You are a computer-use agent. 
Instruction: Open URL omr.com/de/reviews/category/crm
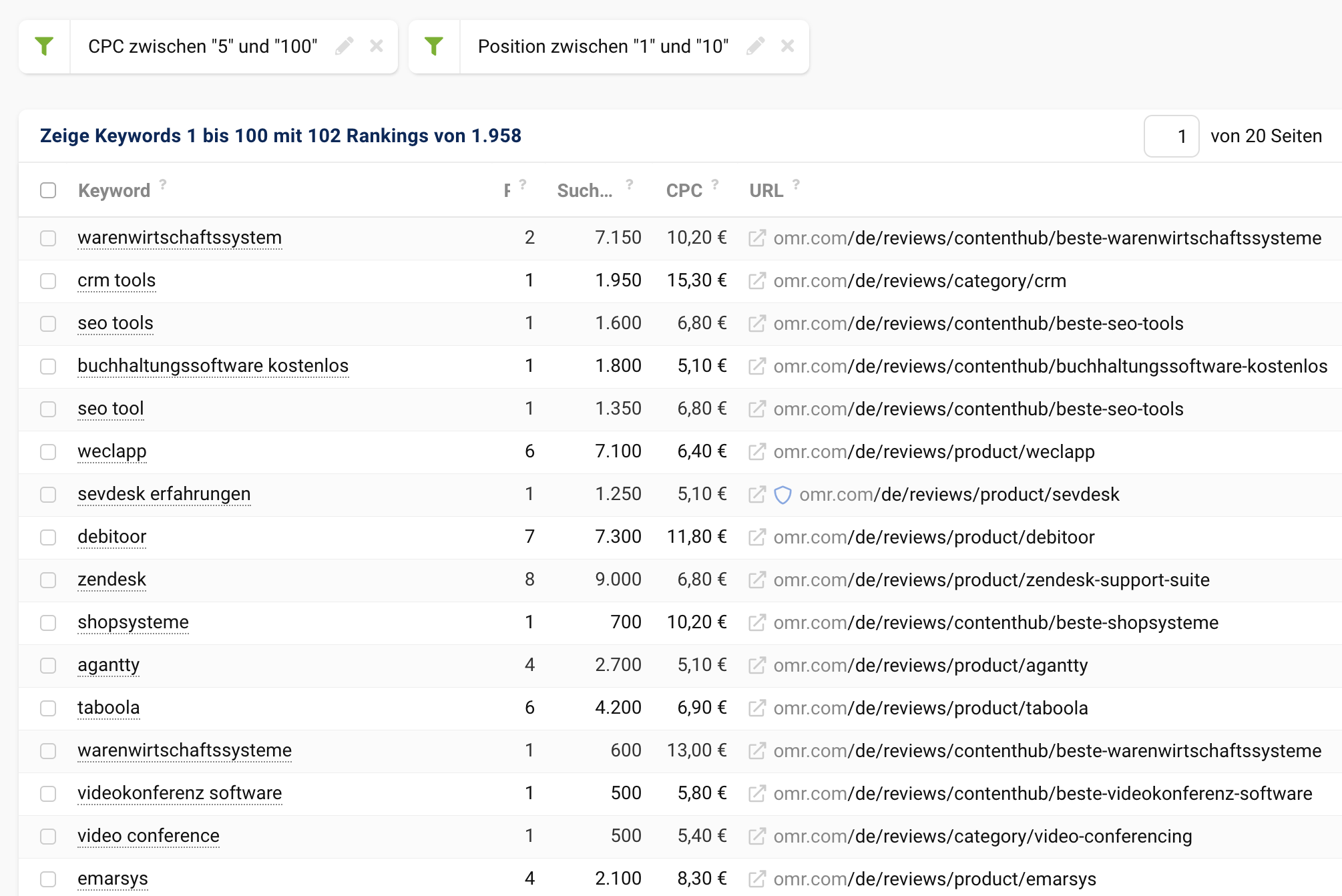pos(920,281)
